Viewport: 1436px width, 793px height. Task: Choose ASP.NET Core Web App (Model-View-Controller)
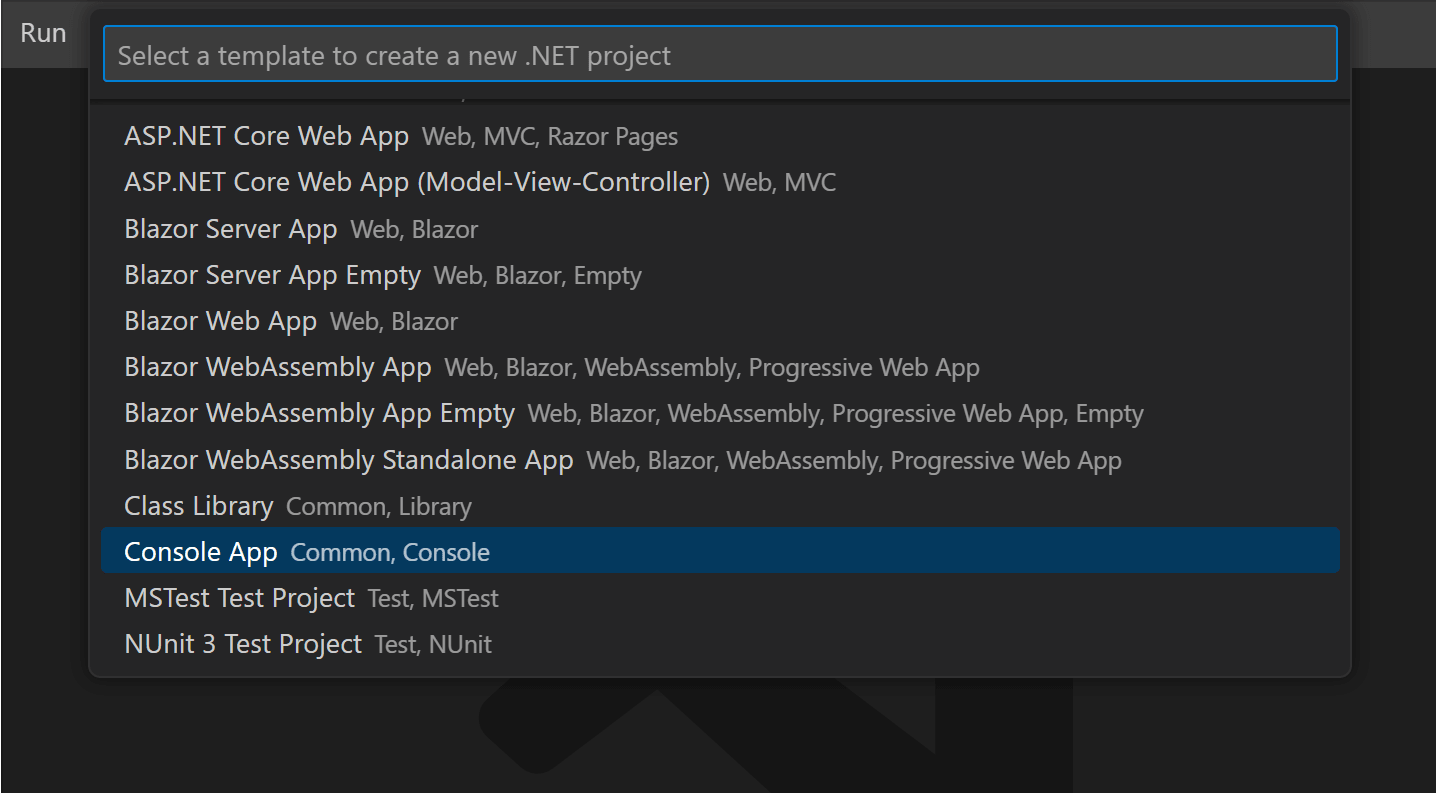720,182
